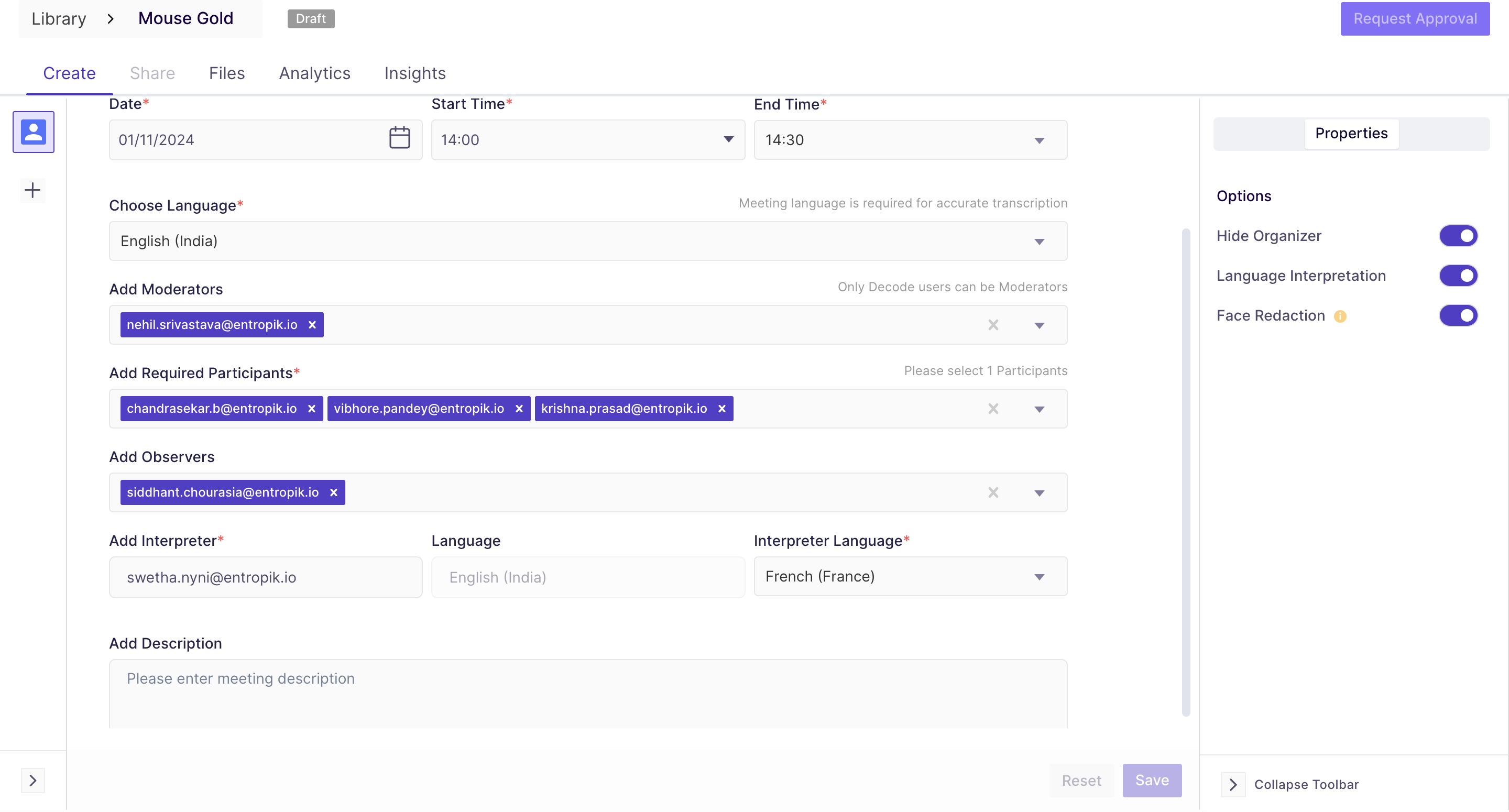Viewport: 1509px width, 812px height.
Task: Expand Required Participants dropdown arrow
Action: tap(1039, 410)
